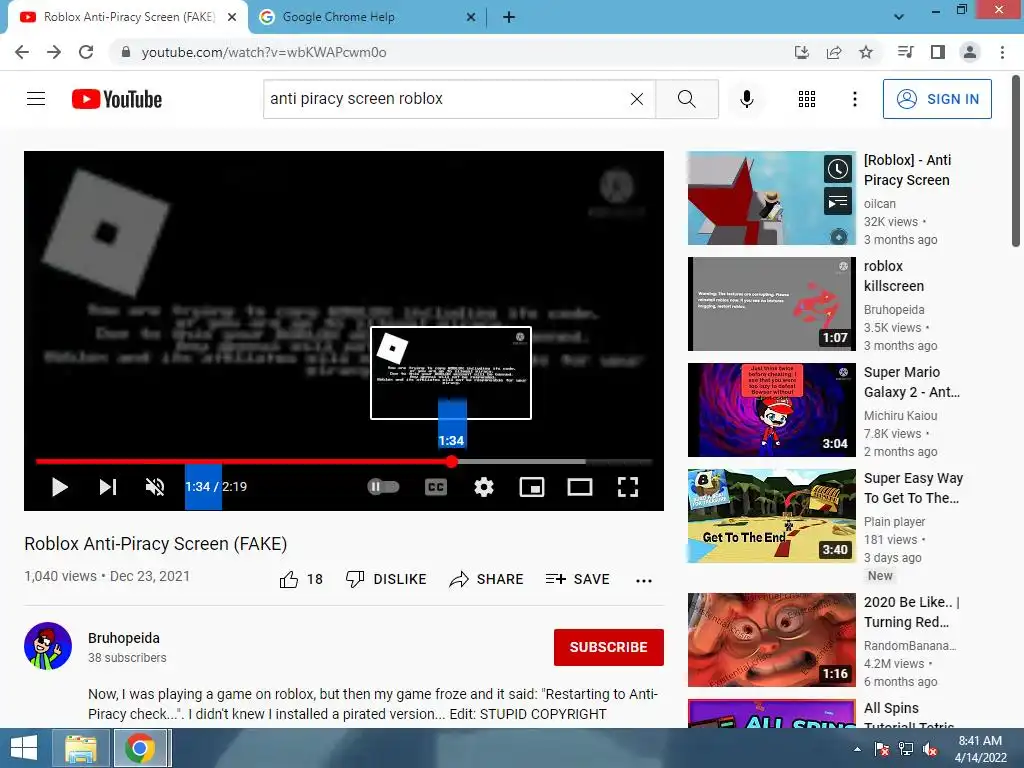Run search with the magnifier button
Viewport: 1024px width, 768px height.
(x=686, y=99)
